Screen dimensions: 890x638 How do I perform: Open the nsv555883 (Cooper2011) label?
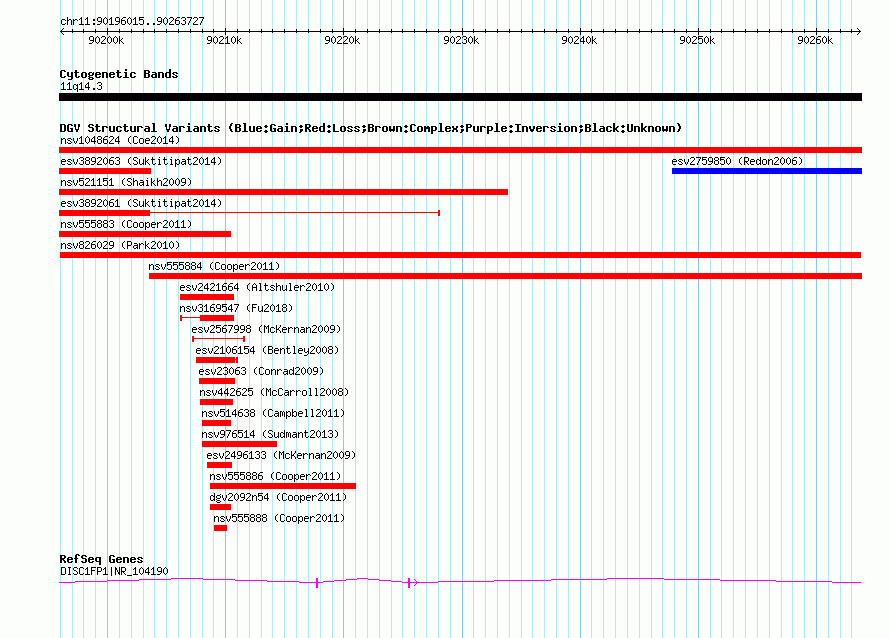click(x=126, y=224)
